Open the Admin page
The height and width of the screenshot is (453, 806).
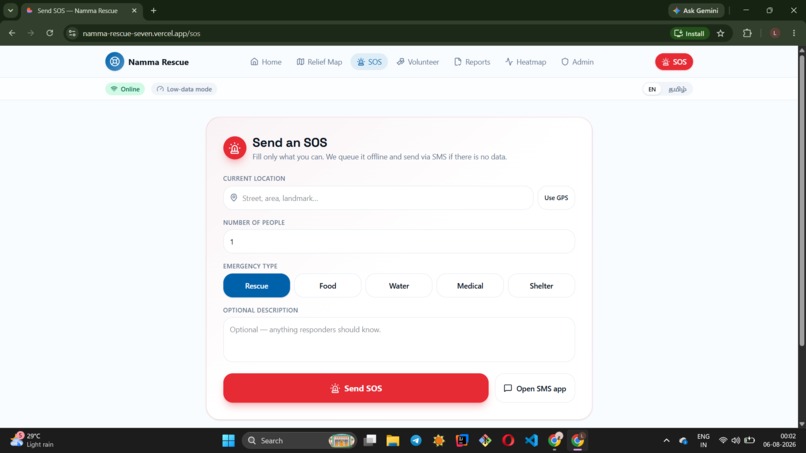577,62
